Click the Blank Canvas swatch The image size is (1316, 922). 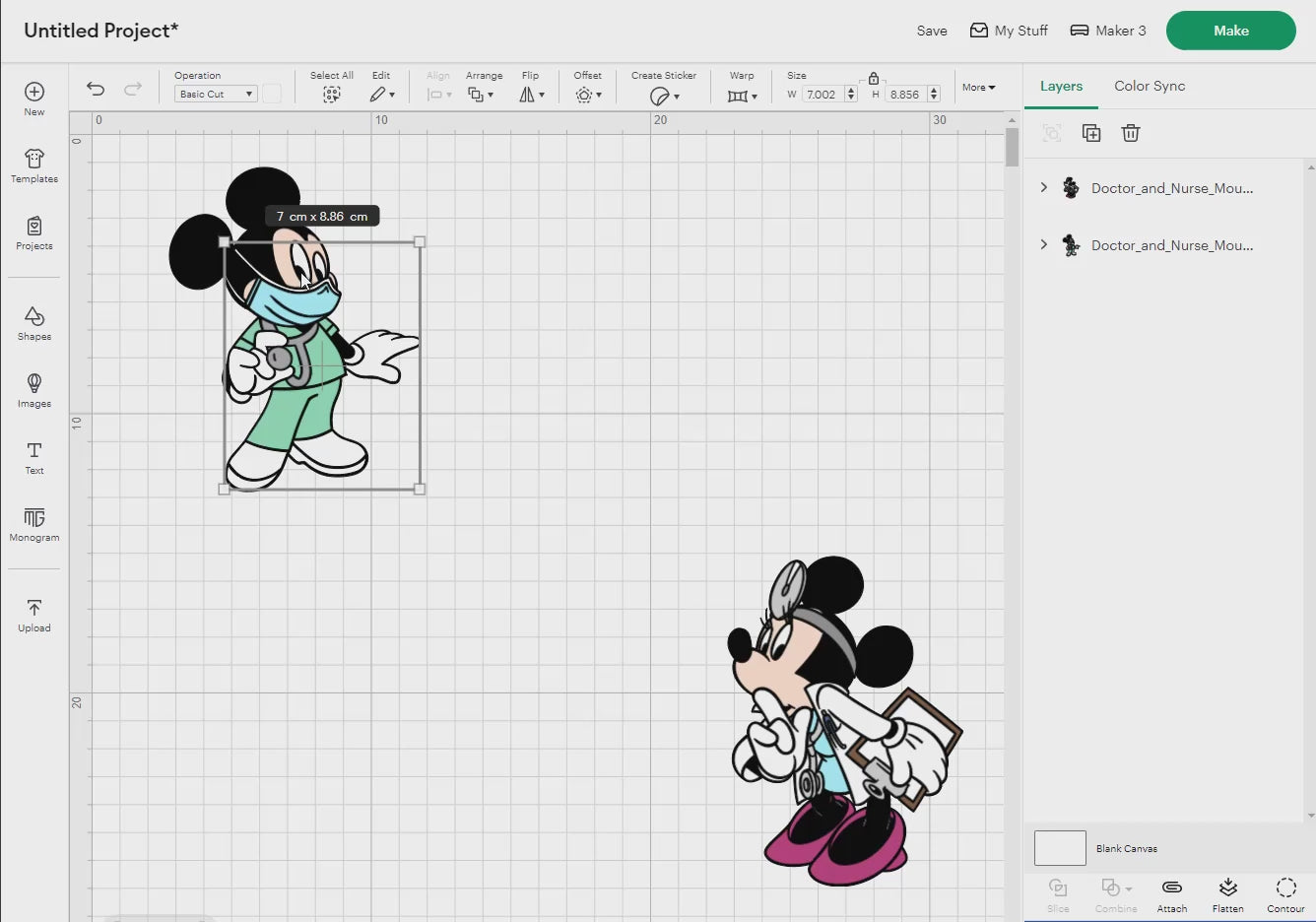point(1060,848)
